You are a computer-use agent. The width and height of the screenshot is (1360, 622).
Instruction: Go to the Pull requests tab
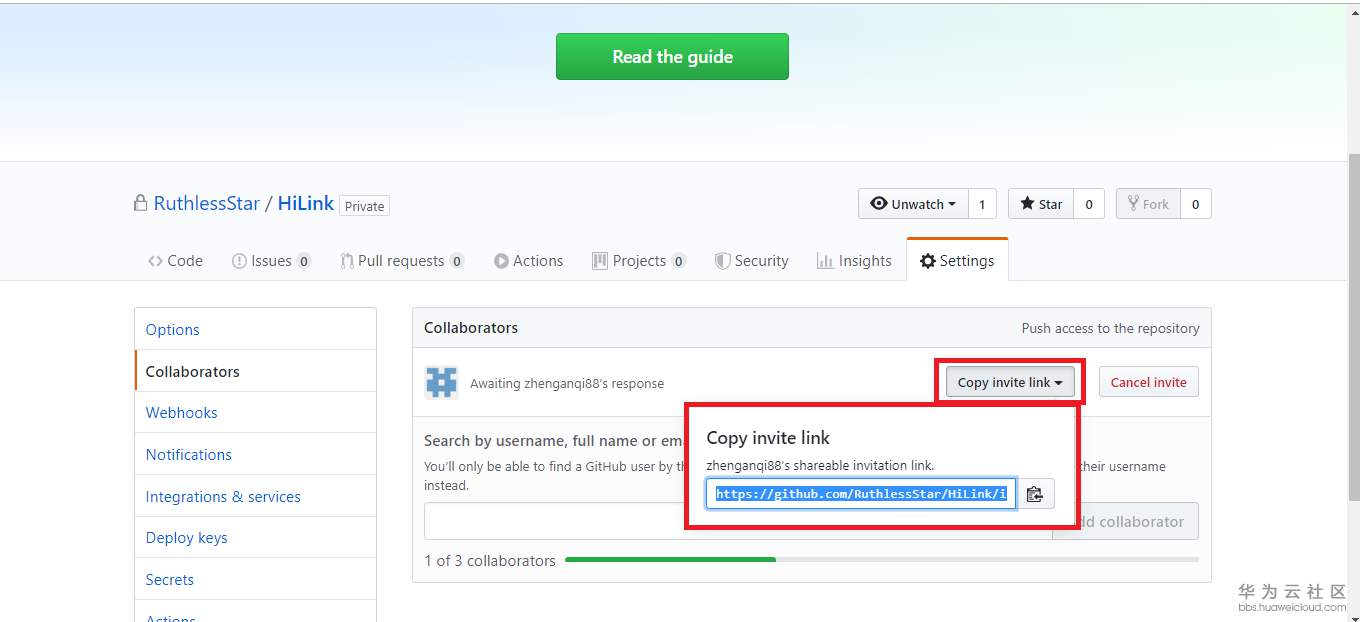[401, 261]
